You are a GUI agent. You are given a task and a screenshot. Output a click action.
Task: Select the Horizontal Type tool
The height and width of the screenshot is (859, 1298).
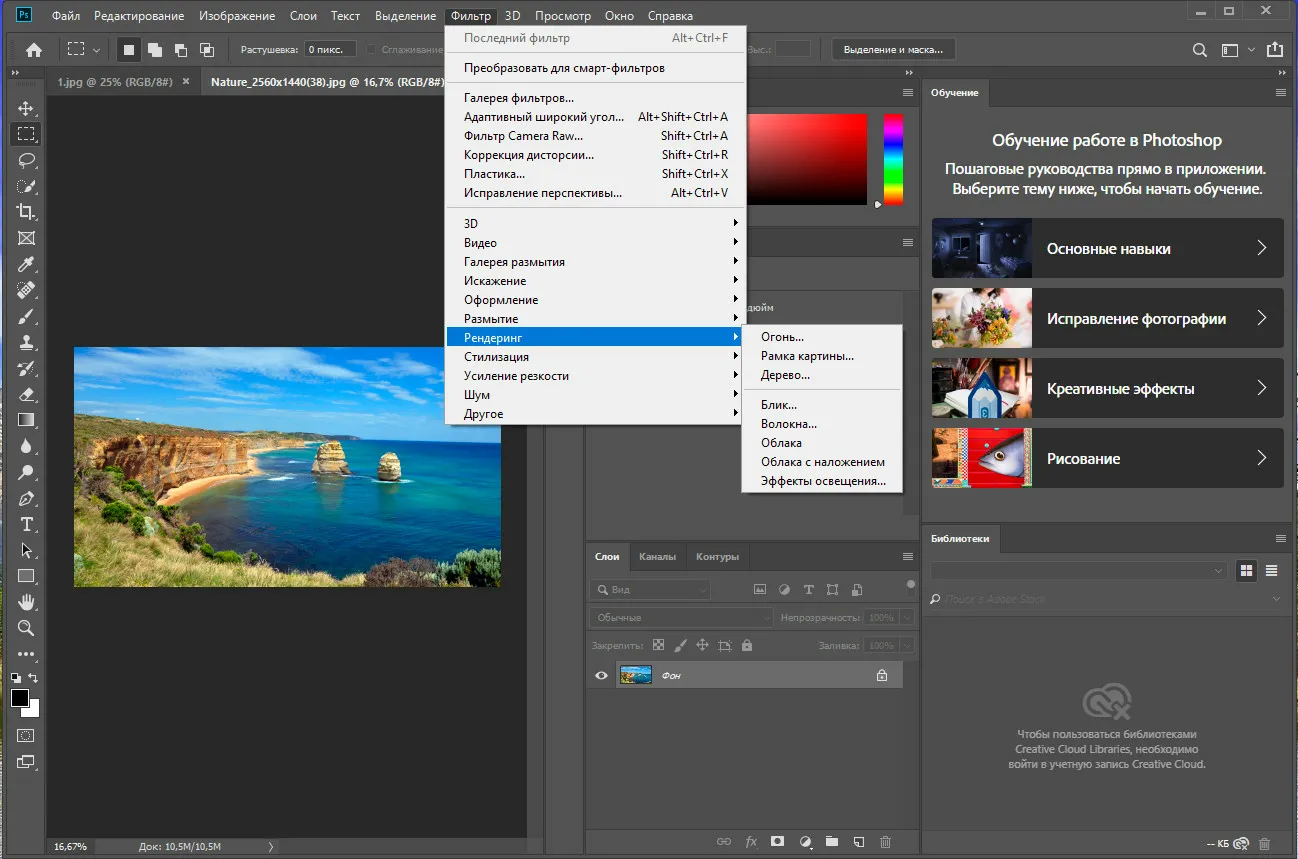pyautogui.click(x=26, y=524)
